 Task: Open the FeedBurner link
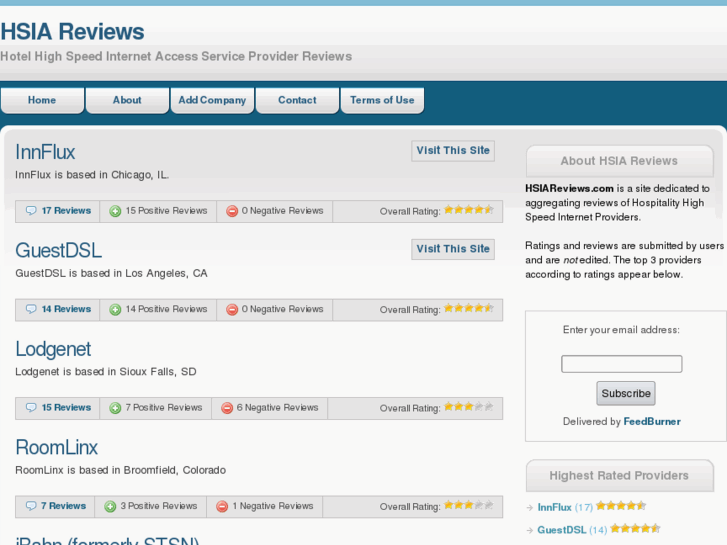[x=652, y=421]
